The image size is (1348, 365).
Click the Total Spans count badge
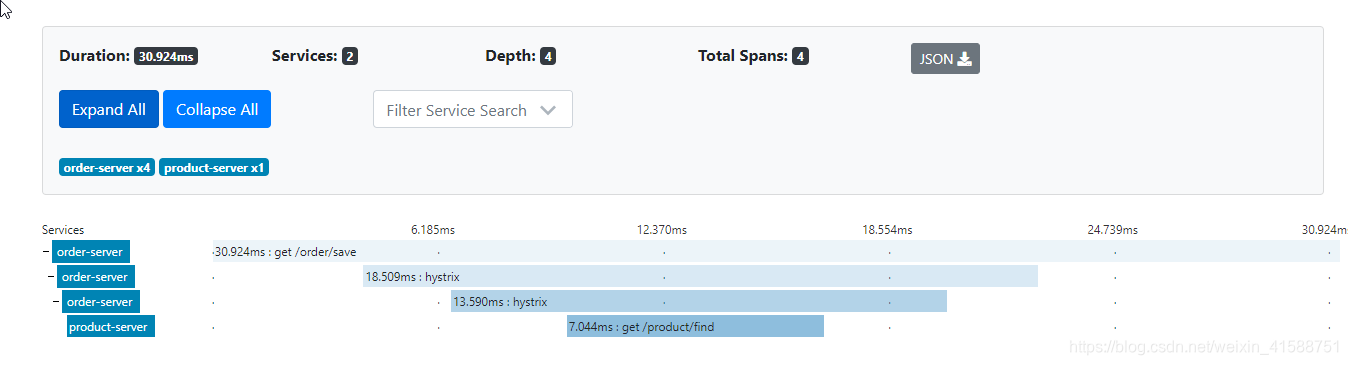click(x=800, y=57)
